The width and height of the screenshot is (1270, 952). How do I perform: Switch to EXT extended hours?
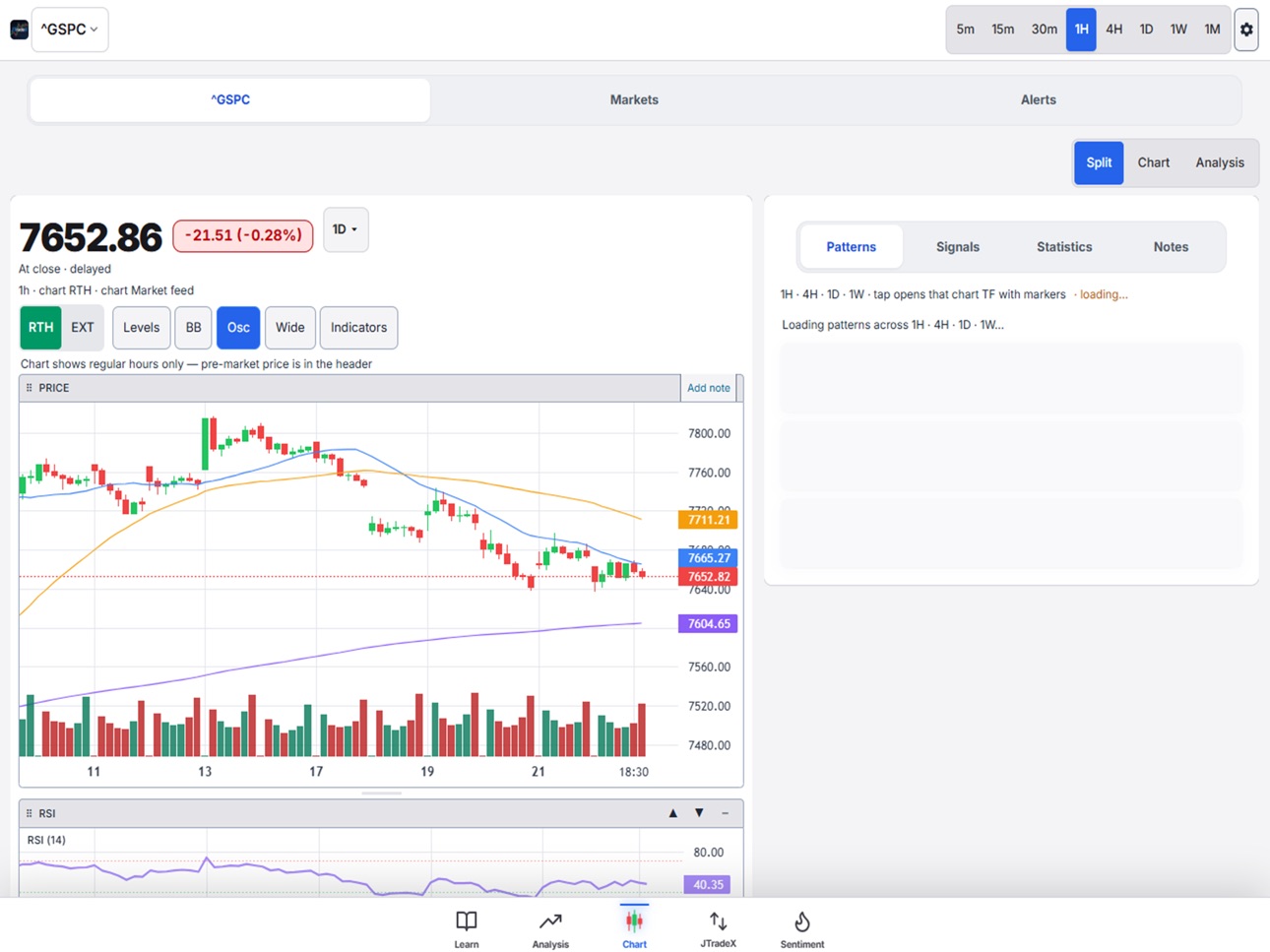pyautogui.click(x=83, y=328)
